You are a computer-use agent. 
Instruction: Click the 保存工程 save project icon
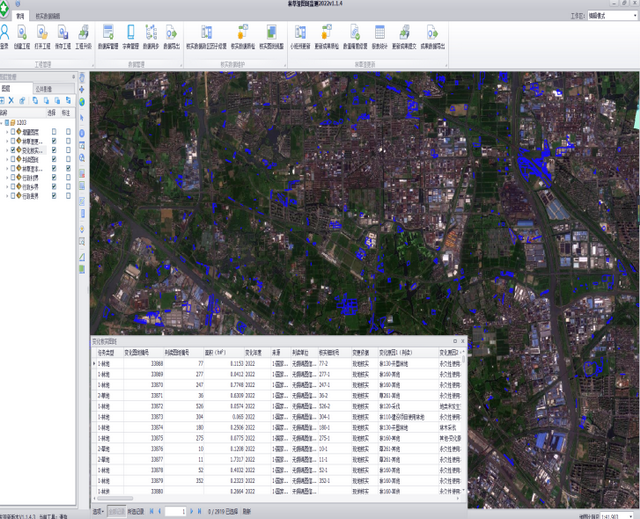[62, 32]
